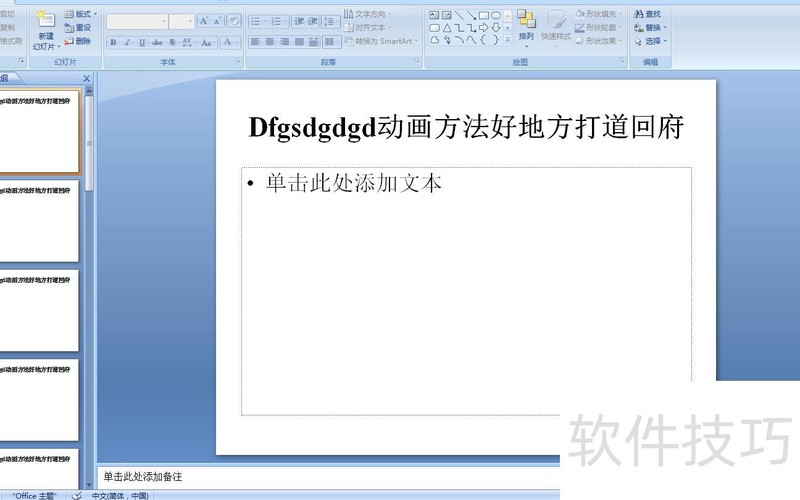Select the second slide thumbnail
This screenshot has width=800, height=500.
(x=38, y=221)
